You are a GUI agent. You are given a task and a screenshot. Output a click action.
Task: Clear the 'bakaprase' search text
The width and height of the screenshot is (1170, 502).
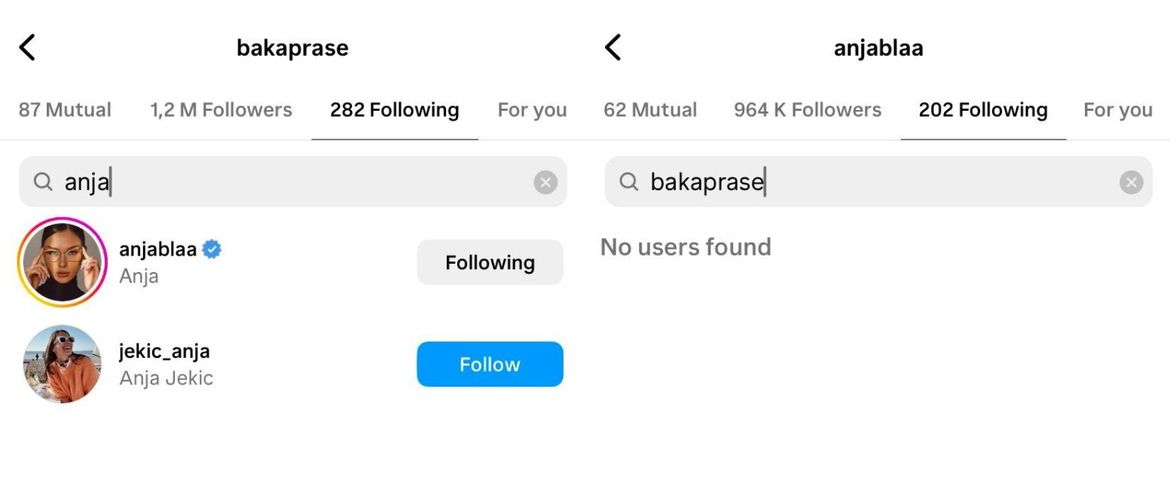click(x=1131, y=182)
